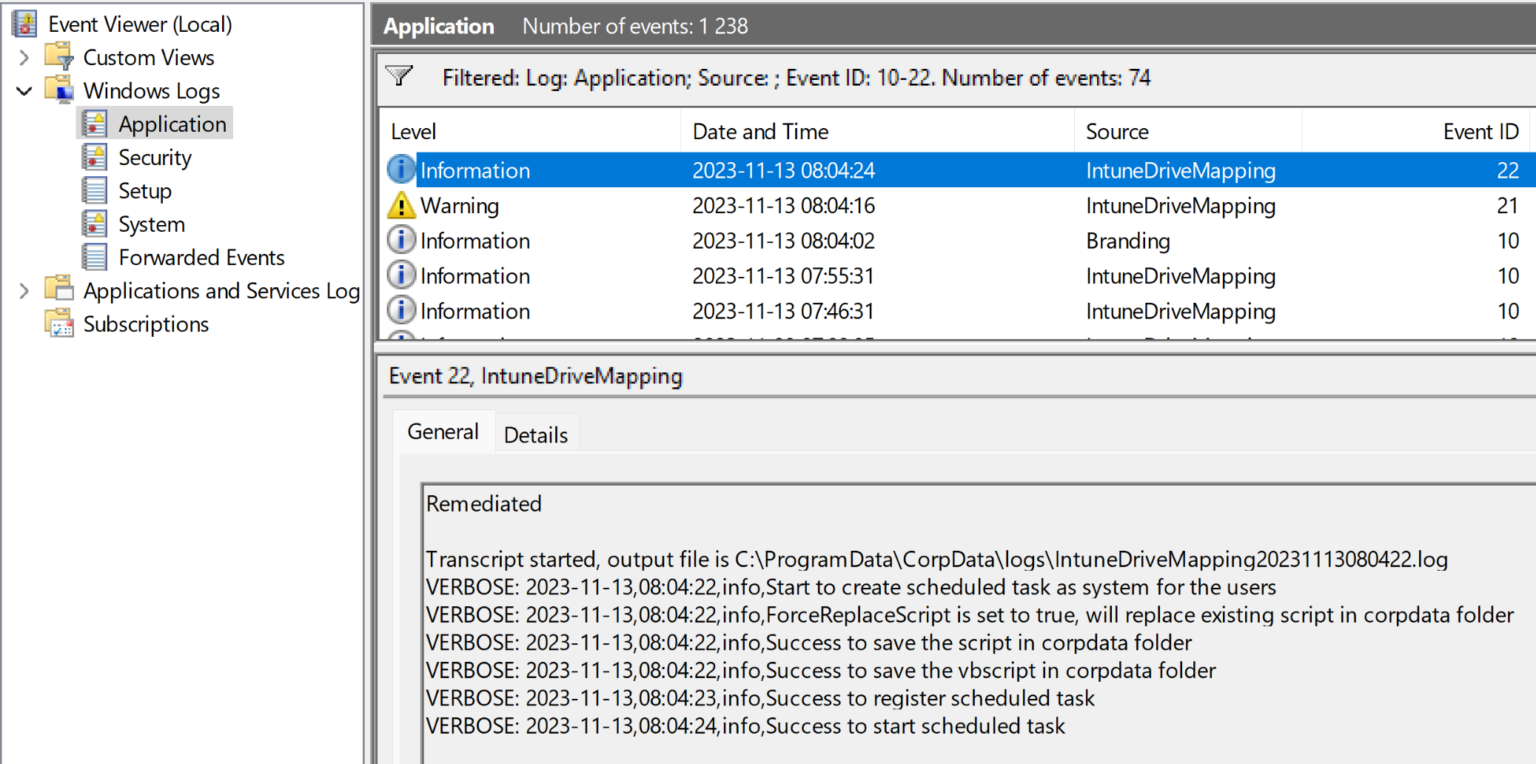The height and width of the screenshot is (764, 1536).
Task: Click the filter funnel icon above the list
Action: click(400, 76)
